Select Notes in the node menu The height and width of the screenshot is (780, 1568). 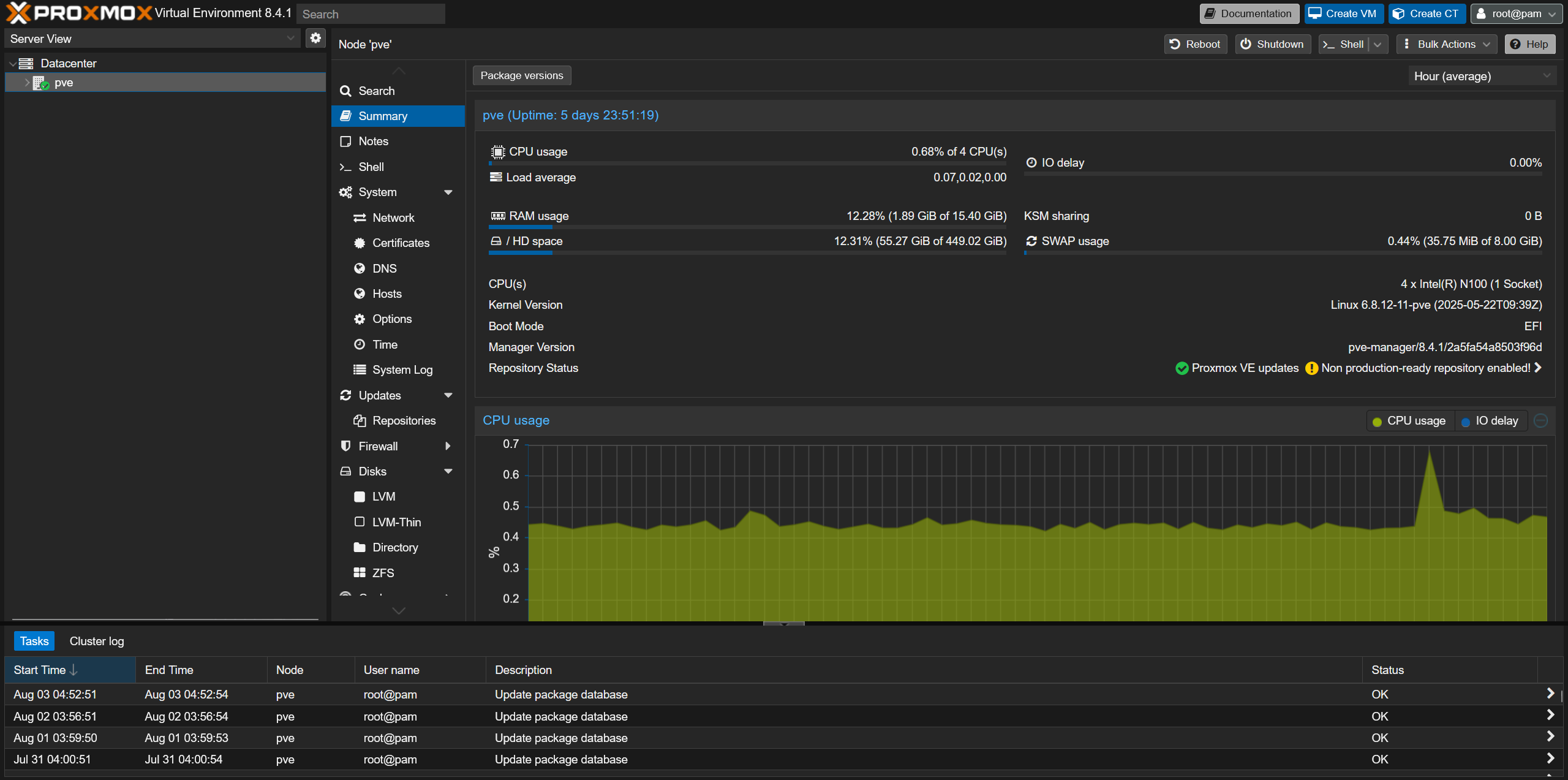373,141
